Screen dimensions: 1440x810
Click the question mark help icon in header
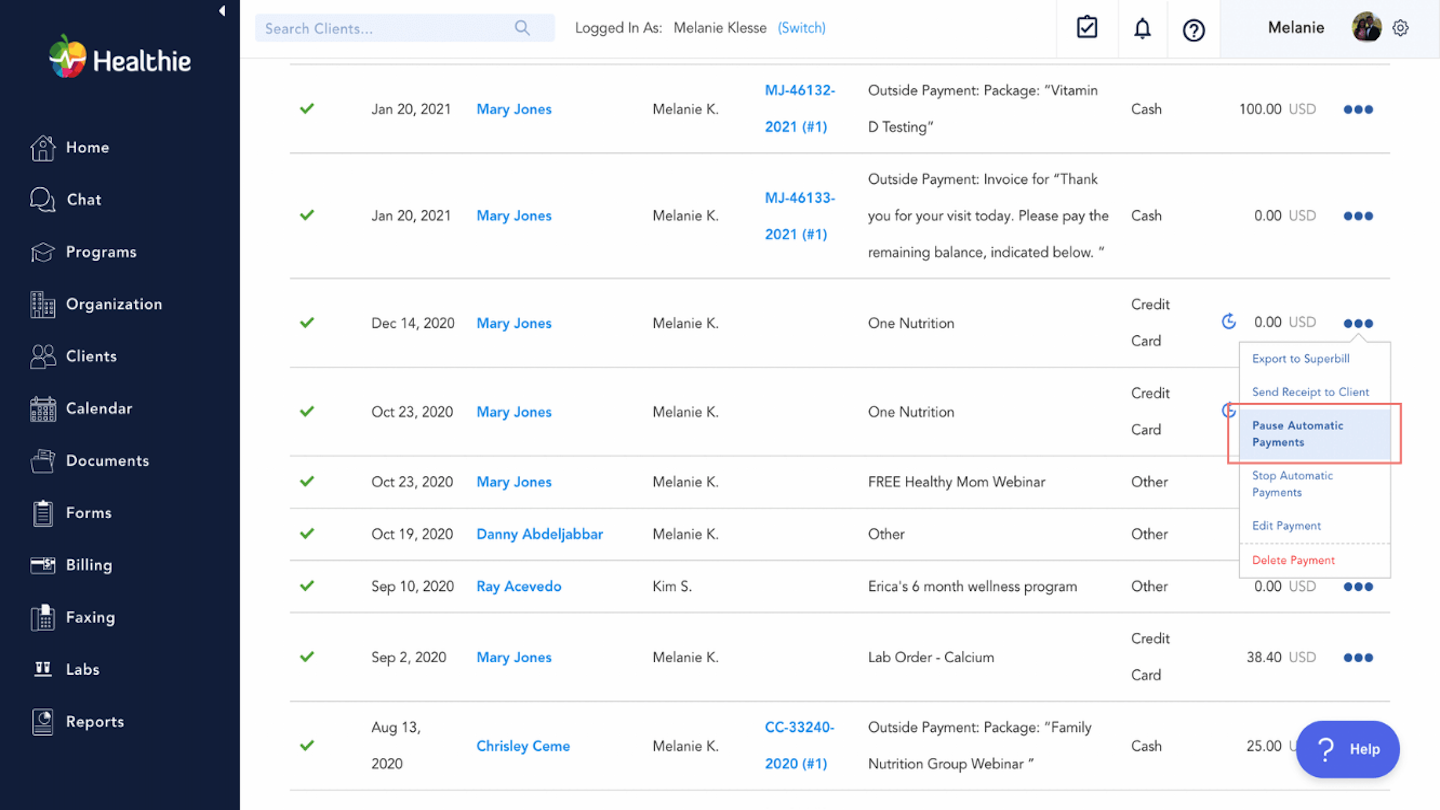pos(1193,30)
